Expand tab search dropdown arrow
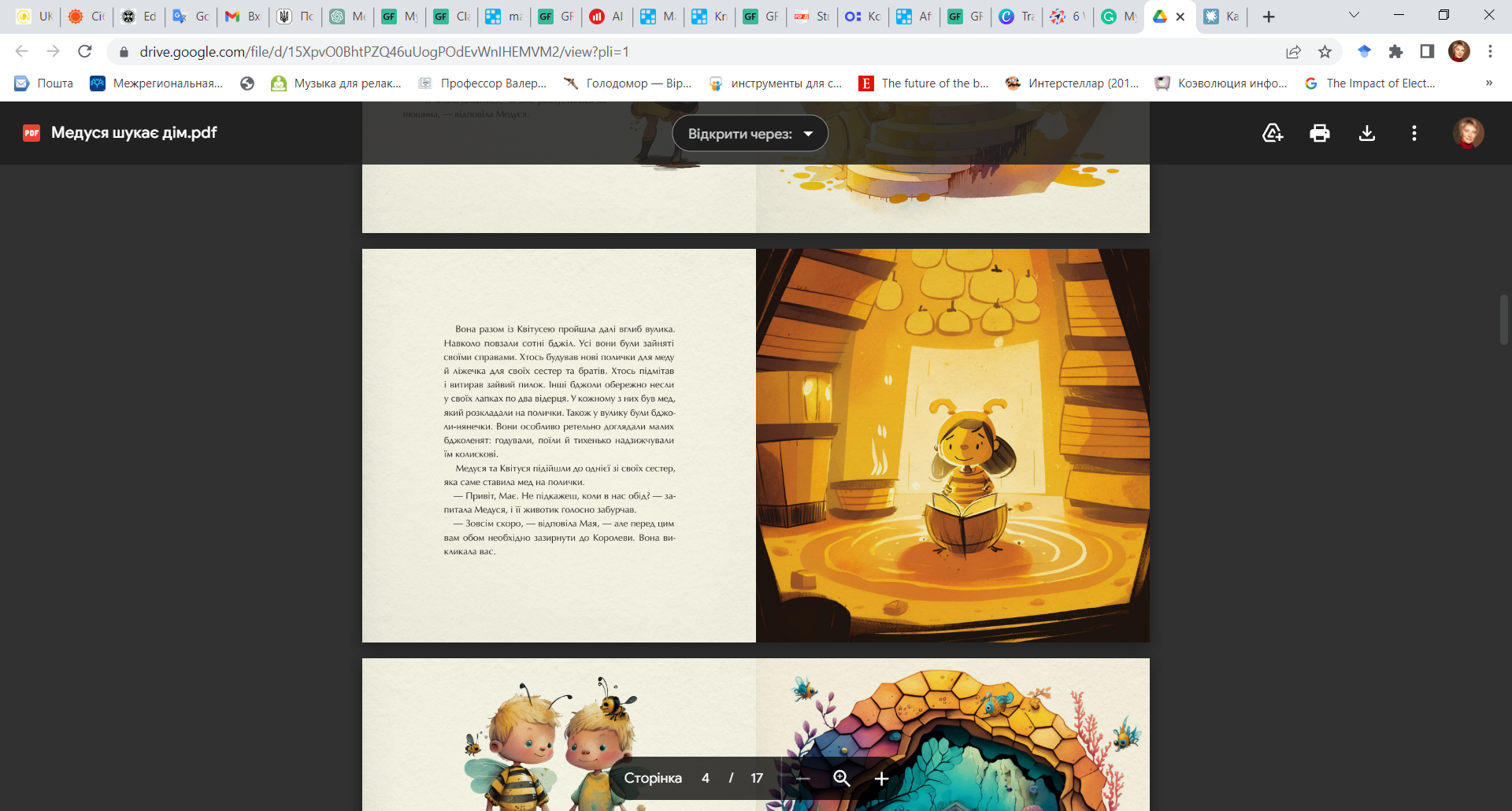Screen dimensions: 1512x811 (1354, 15)
